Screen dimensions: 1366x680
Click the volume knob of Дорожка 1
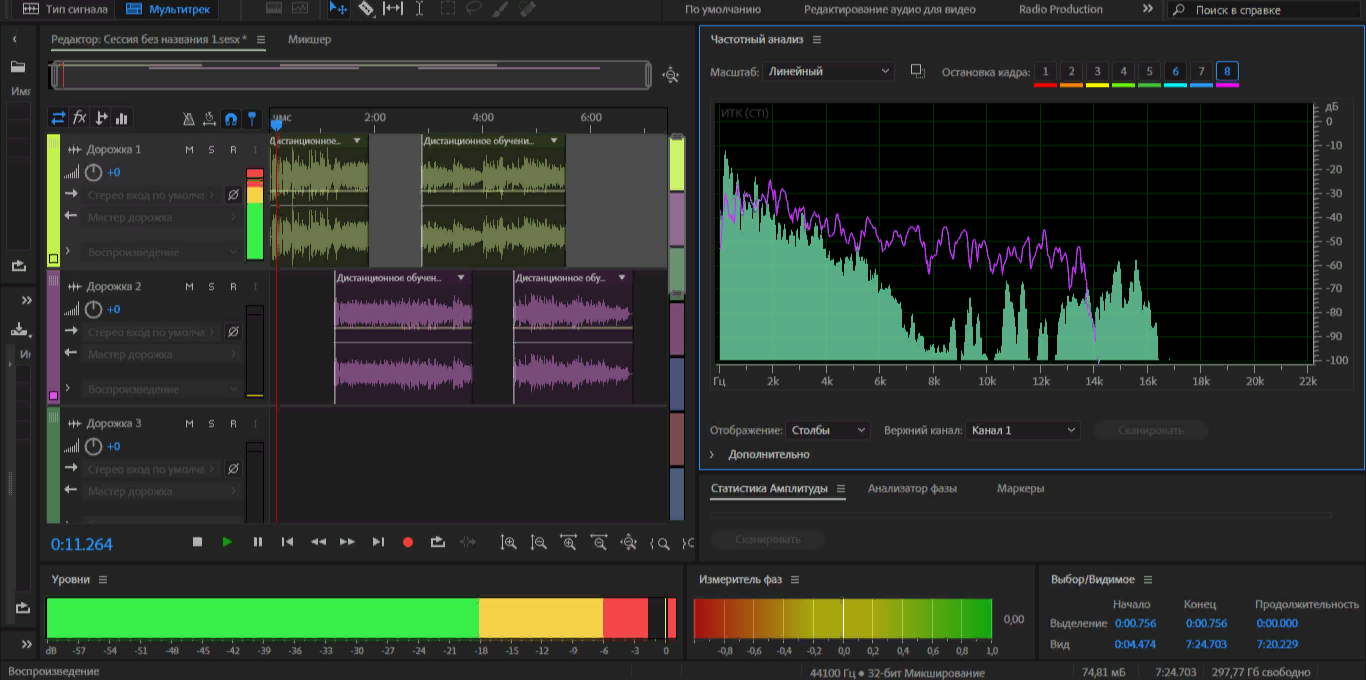pyautogui.click(x=93, y=172)
